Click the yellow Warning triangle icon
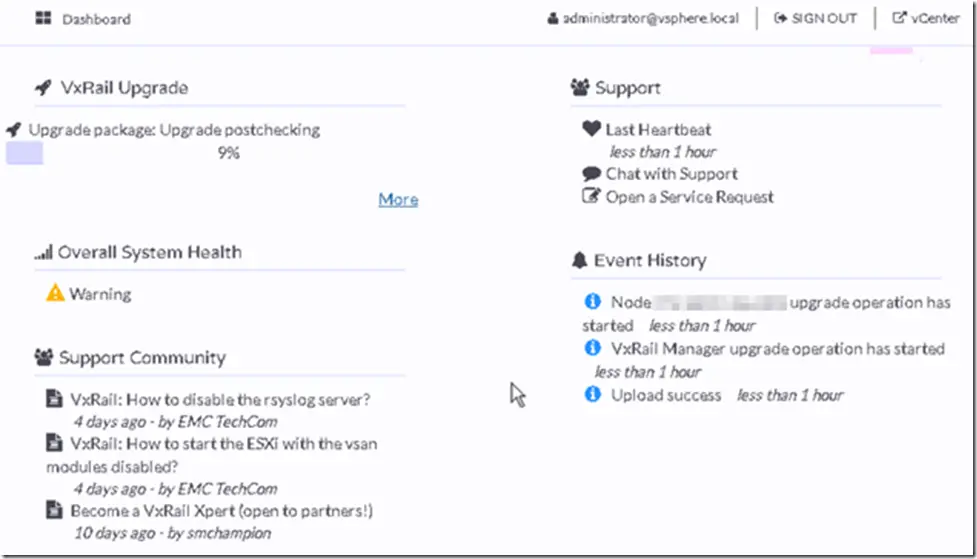977x559 pixels. click(x=55, y=292)
